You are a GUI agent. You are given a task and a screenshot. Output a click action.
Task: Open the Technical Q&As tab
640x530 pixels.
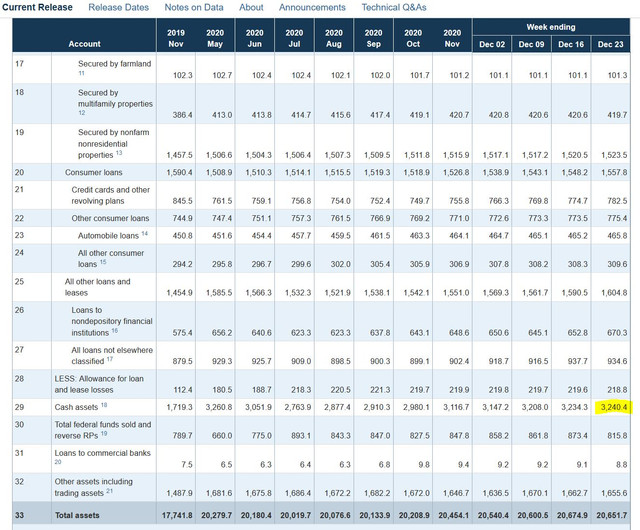[394, 7]
